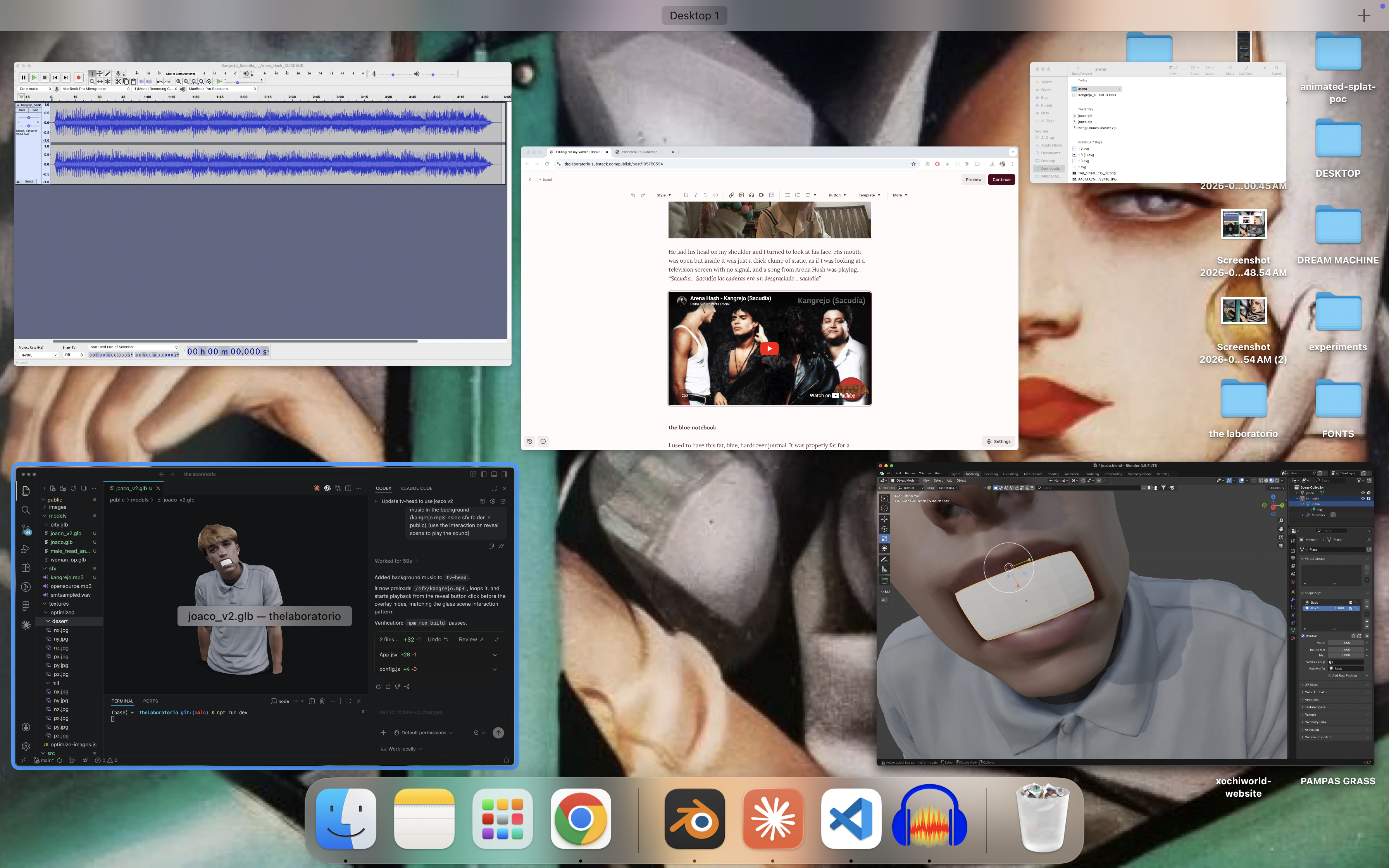Open the Core Audio host dropdown in Audacity

tap(34, 89)
